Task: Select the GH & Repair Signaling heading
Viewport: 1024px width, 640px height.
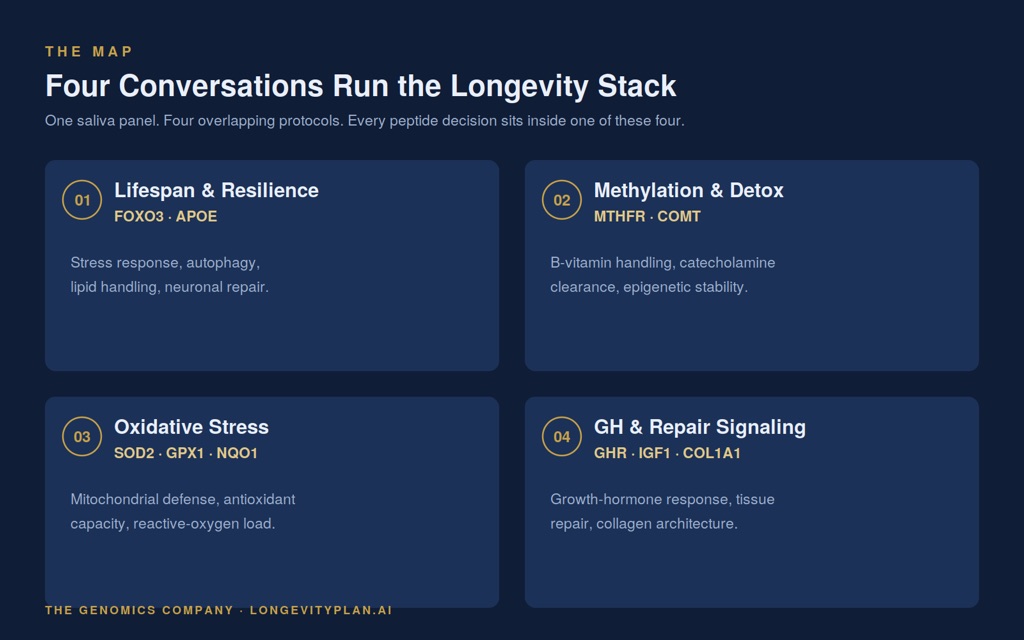Action: pos(699,426)
